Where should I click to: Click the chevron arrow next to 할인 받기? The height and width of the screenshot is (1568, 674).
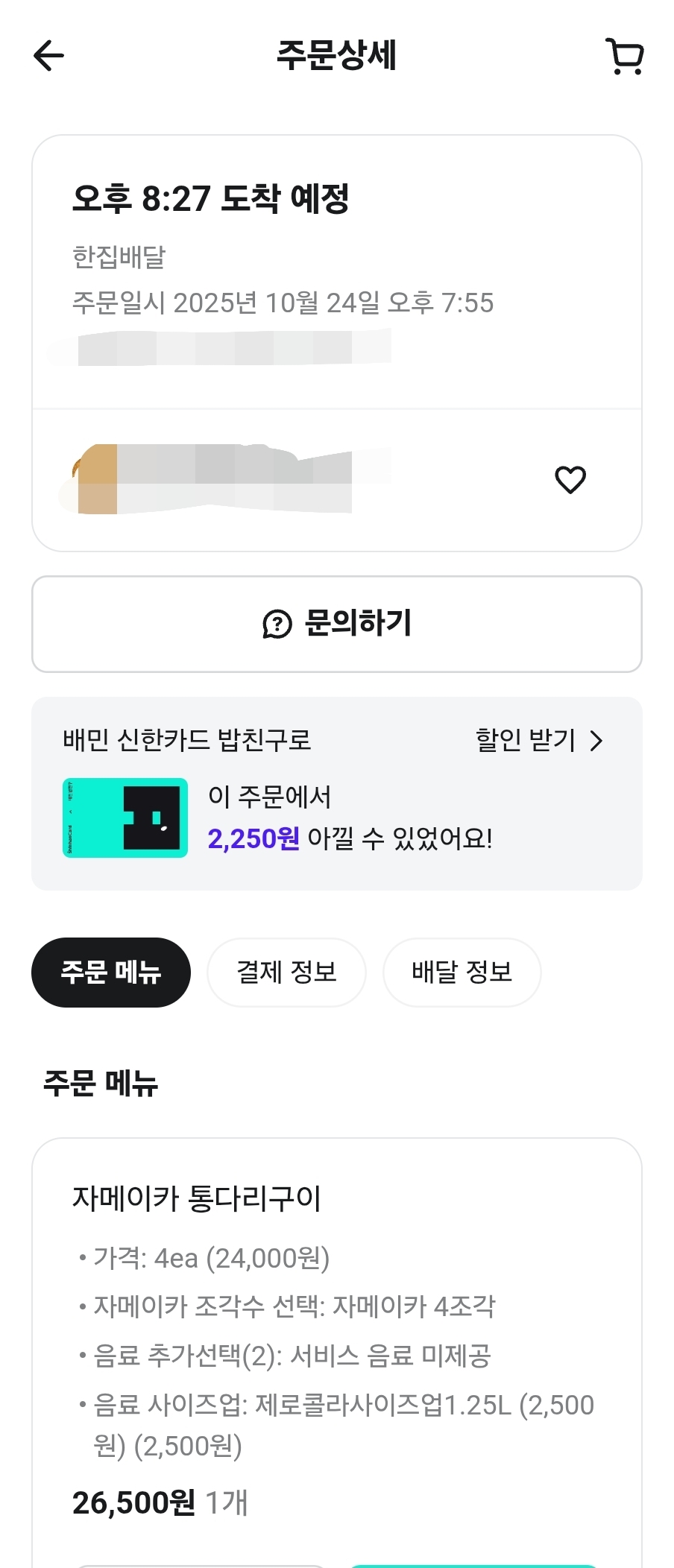point(596,741)
